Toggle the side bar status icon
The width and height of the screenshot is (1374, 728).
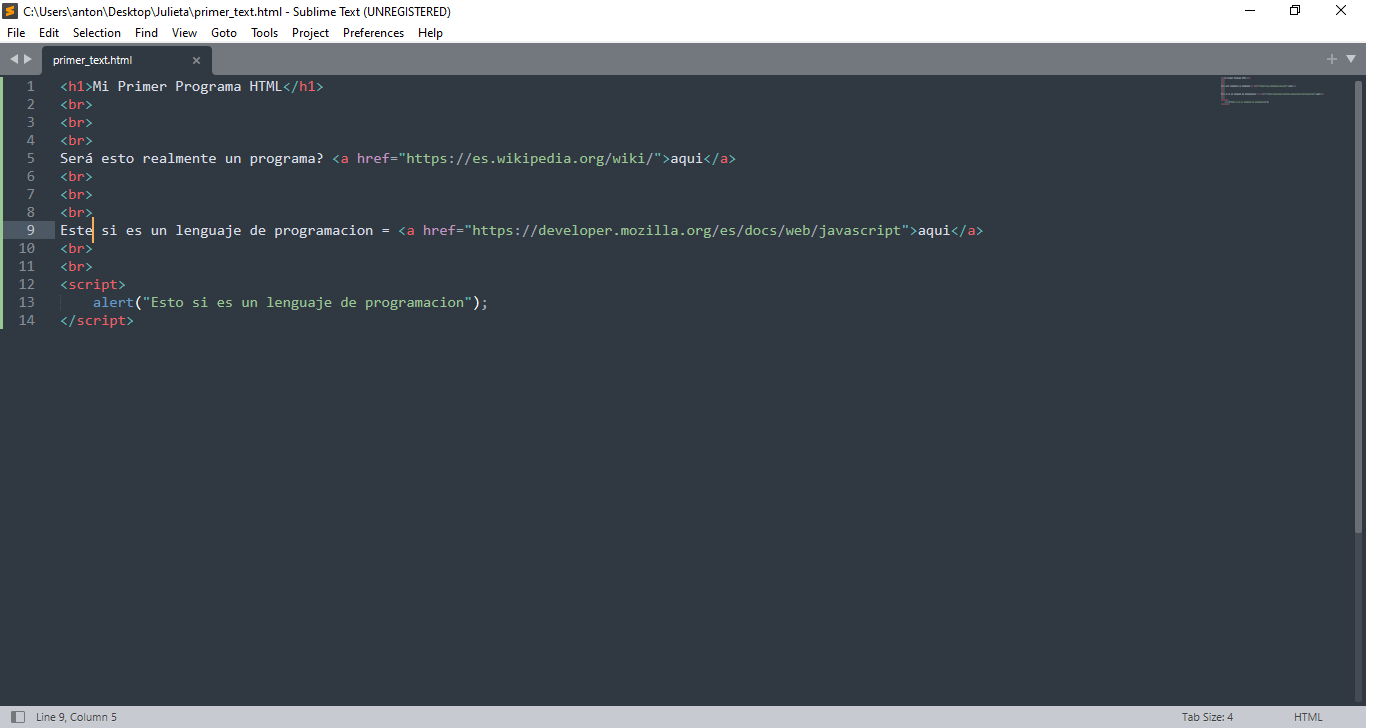(17, 717)
